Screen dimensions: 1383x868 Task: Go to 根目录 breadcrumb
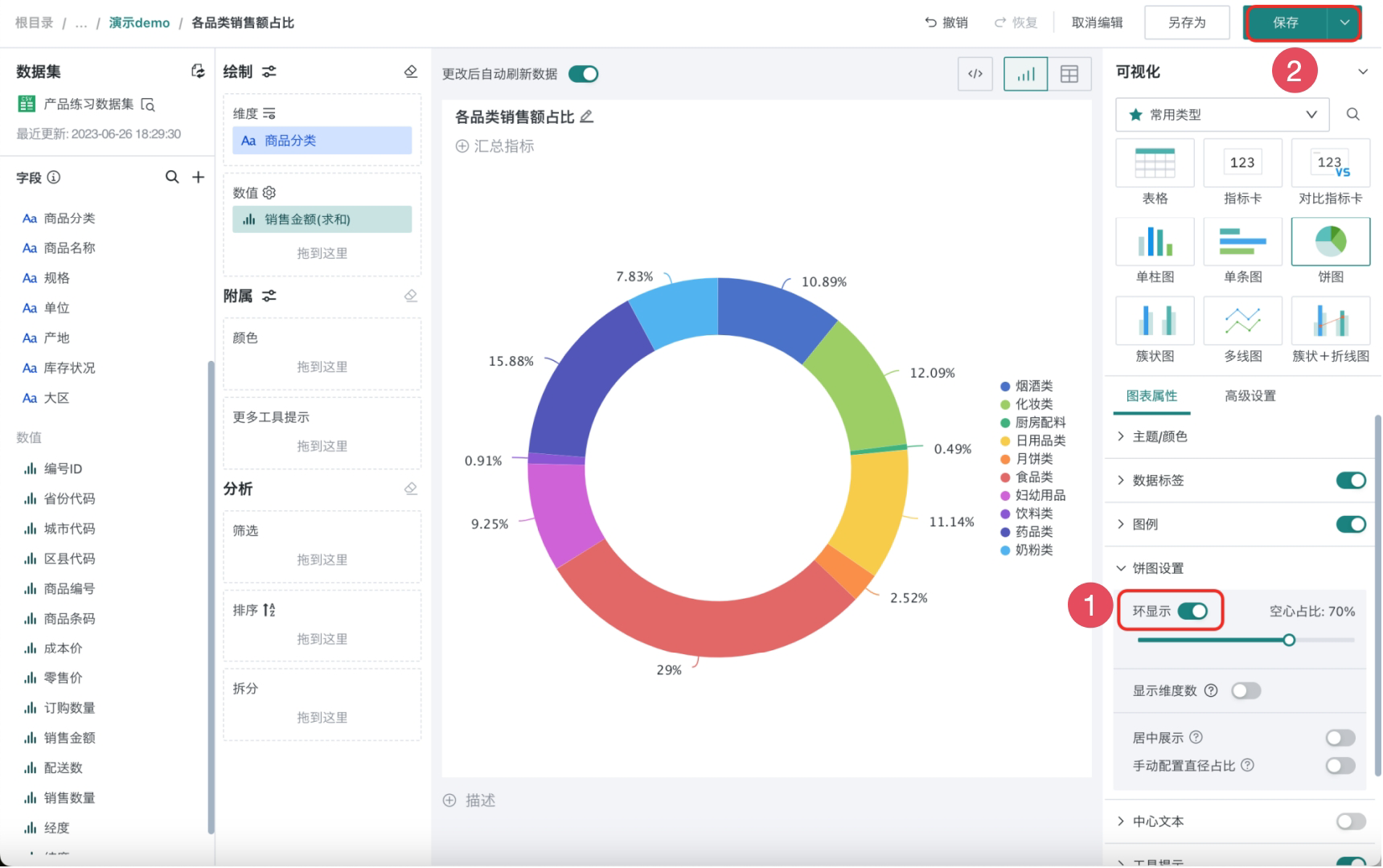(x=34, y=23)
